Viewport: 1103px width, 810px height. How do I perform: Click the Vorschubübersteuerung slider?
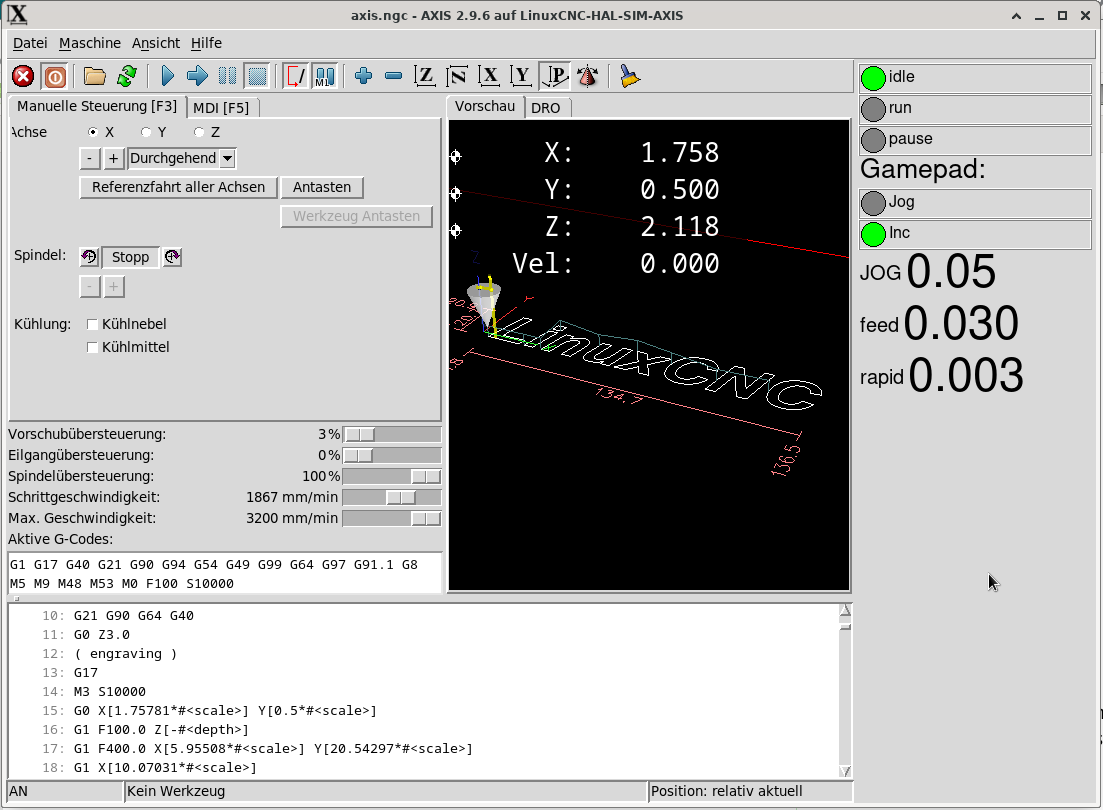click(391, 434)
